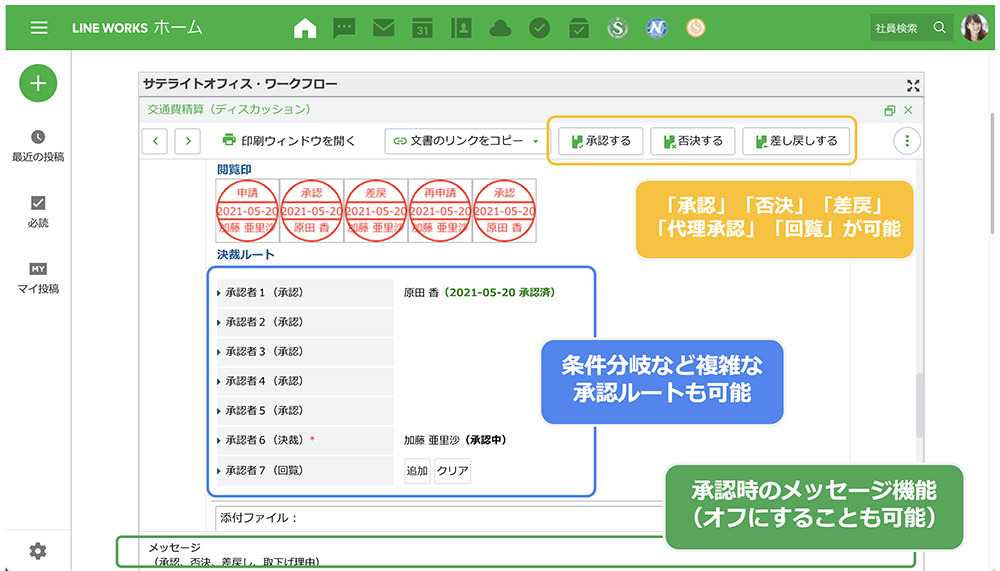This screenshot has height=571, width=1000.
Task: Click クリア button for 承認者 7
Action: pos(453,471)
